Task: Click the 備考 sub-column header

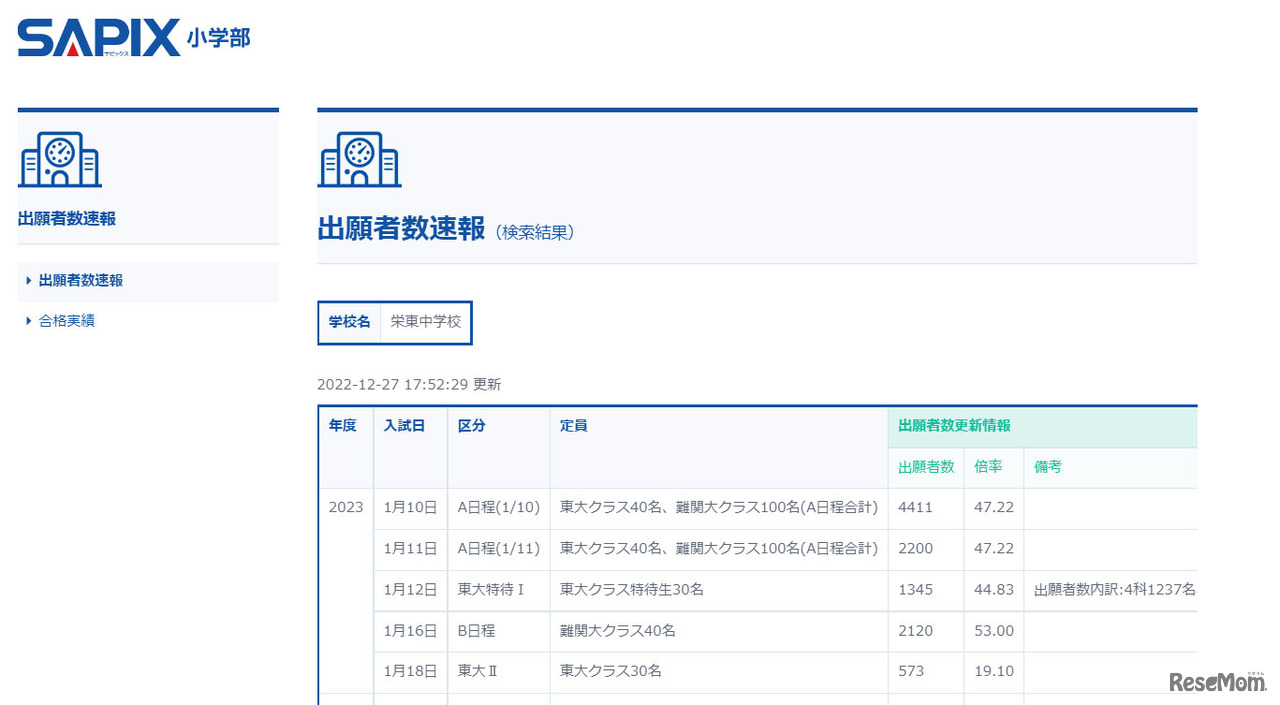Action: coord(1048,467)
